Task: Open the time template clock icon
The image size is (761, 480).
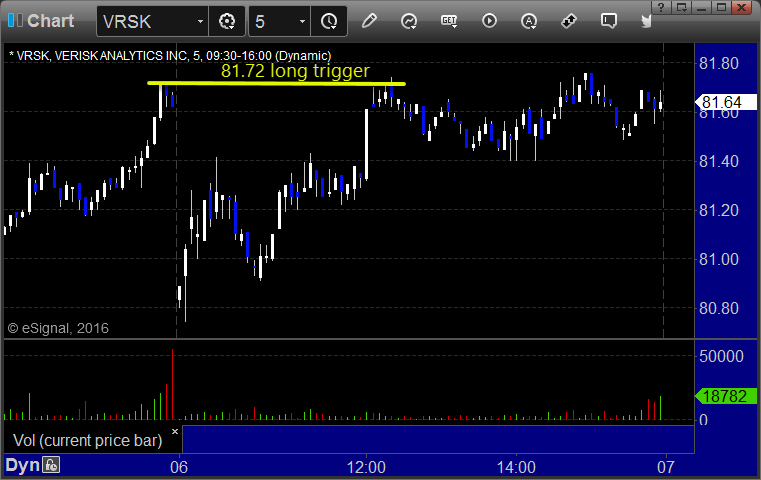Action: [x=329, y=21]
